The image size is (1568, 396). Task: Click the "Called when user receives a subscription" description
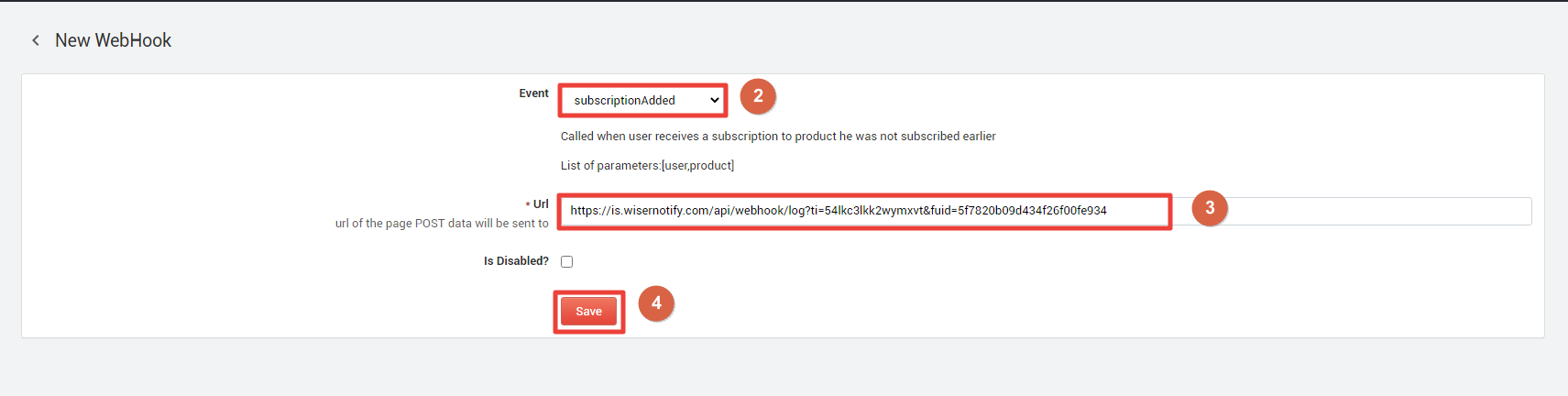(x=778, y=137)
